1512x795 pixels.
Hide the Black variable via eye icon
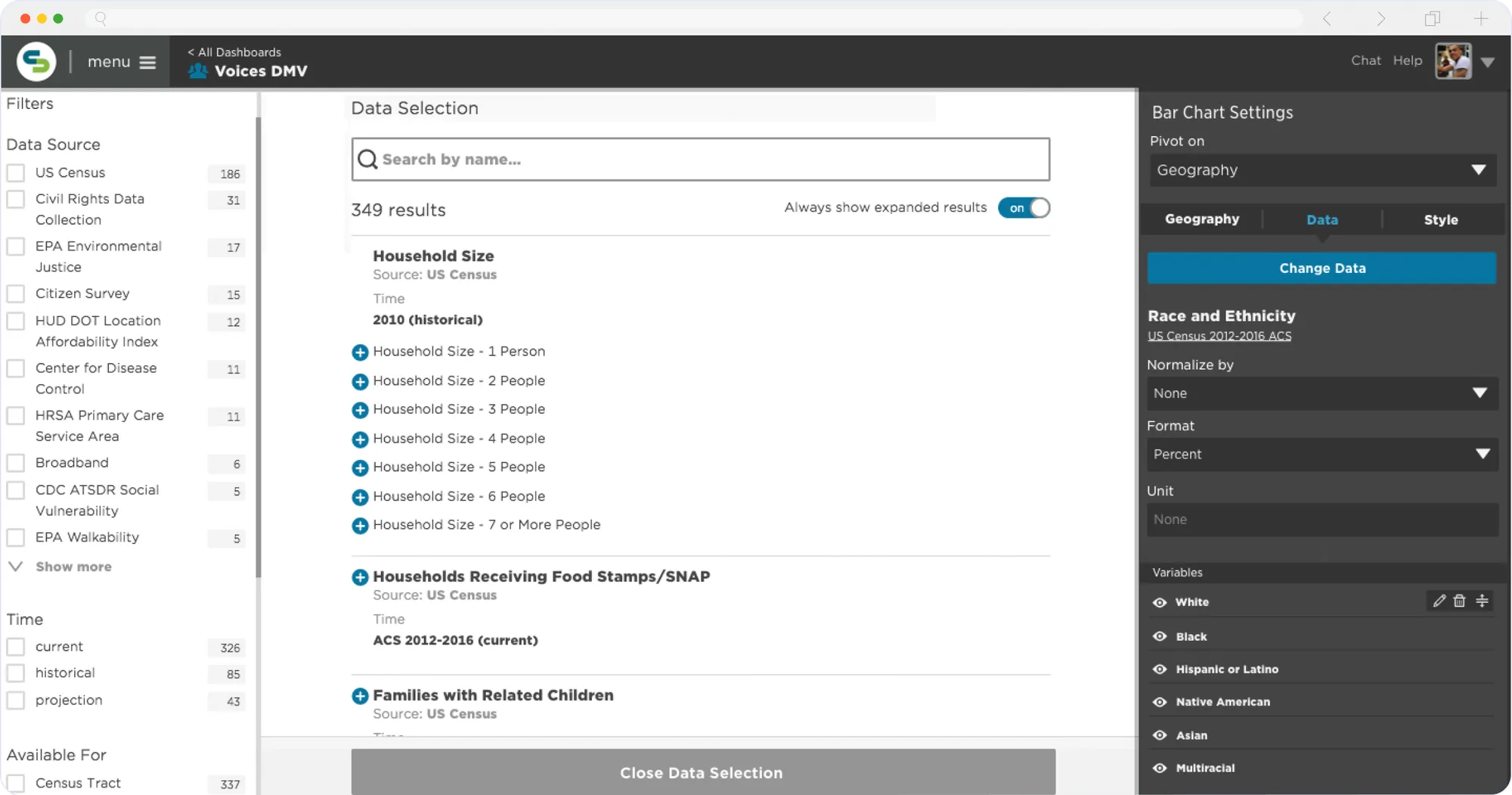1160,637
